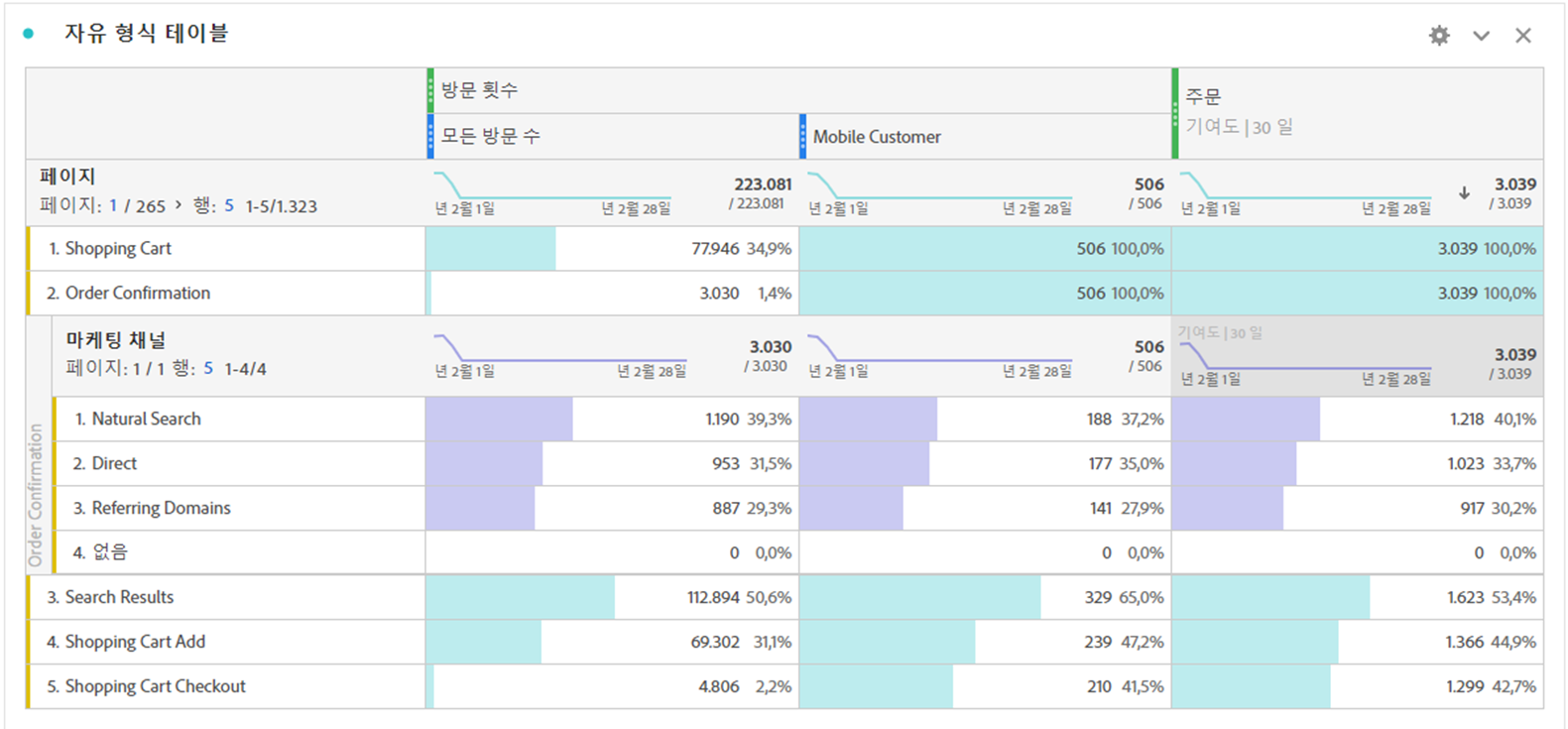Close the freeform table panel

tap(1523, 36)
